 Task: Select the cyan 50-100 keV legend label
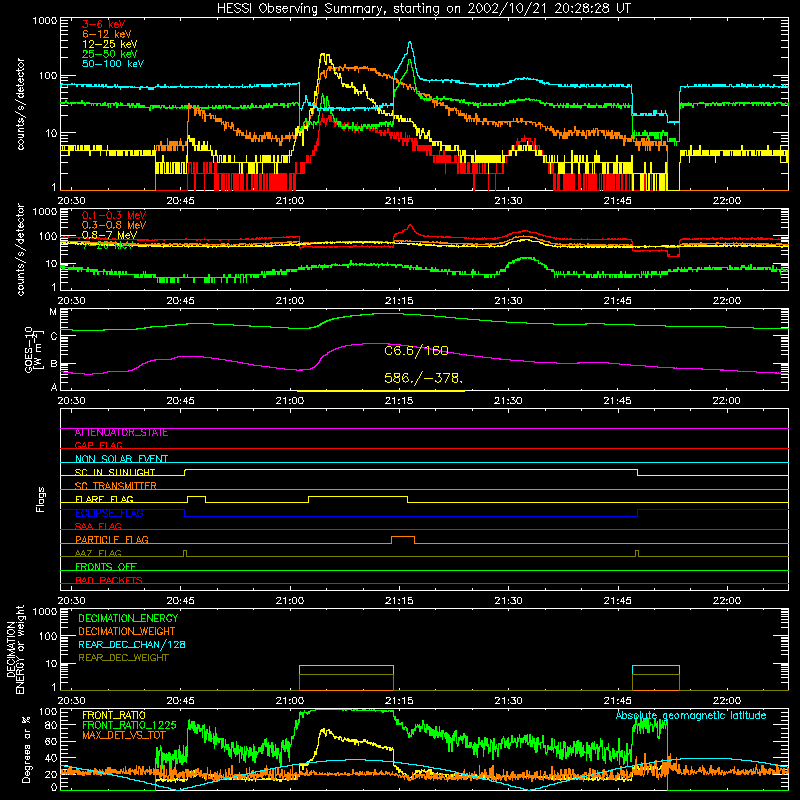[113, 64]
